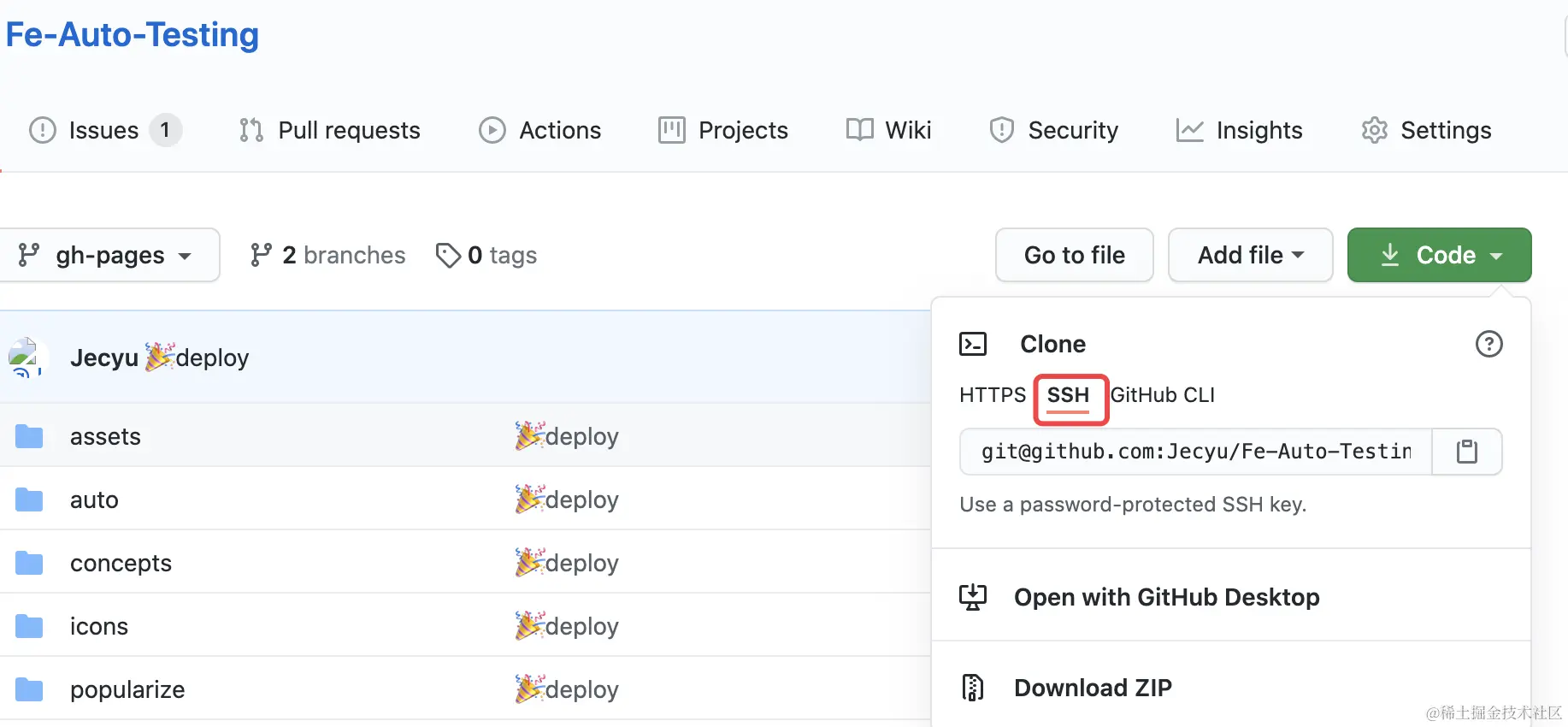
Task: Expand the gh-pages branch dropdown
Action: [109, 255]
